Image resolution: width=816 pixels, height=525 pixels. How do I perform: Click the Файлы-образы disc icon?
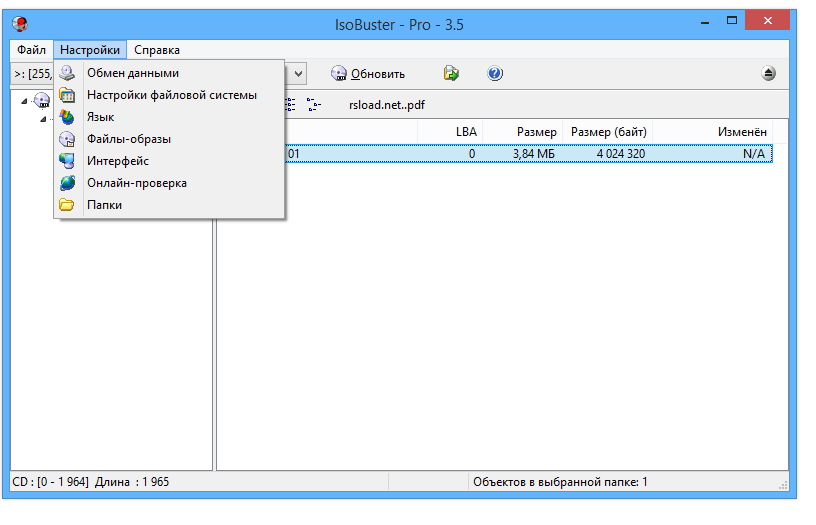[x=67, y=139]
